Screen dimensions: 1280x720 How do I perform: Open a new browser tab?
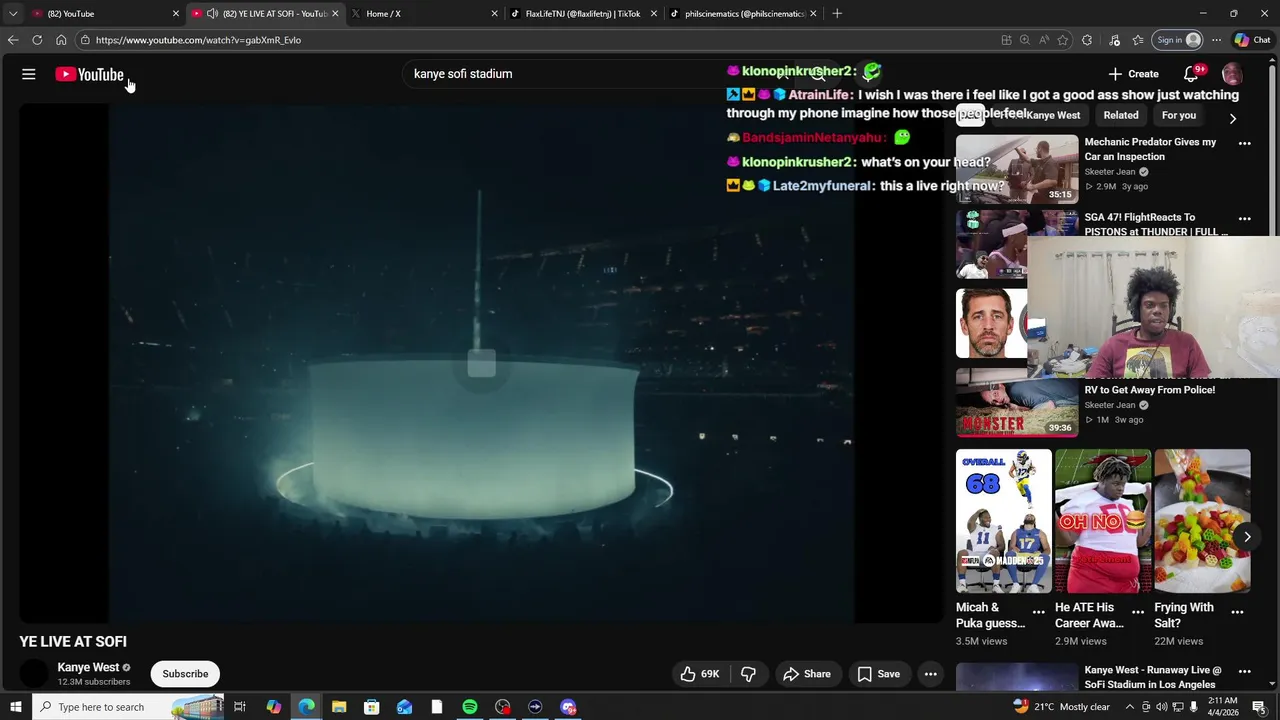(837, 14)
